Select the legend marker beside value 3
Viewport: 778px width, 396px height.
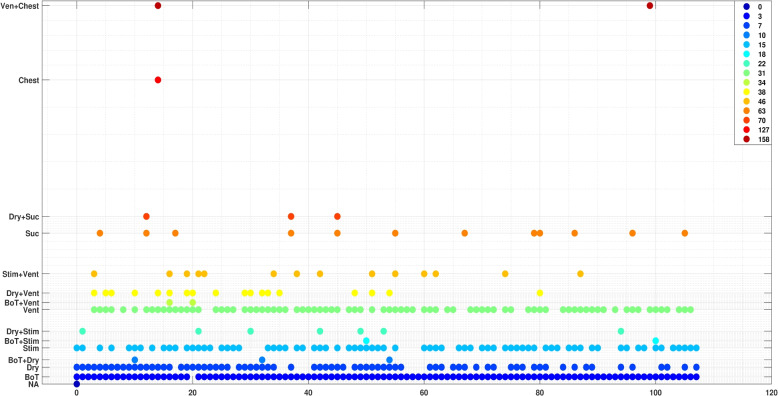746,16
